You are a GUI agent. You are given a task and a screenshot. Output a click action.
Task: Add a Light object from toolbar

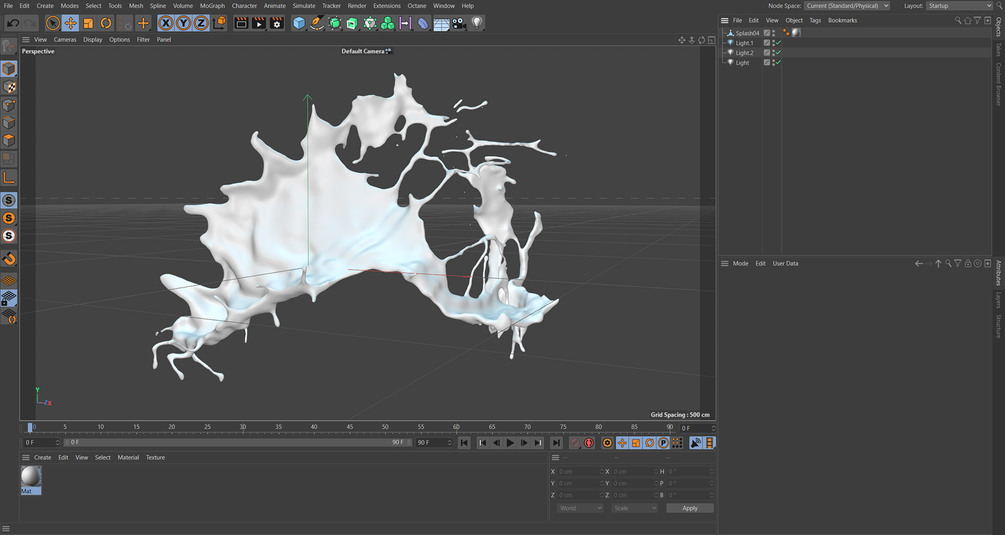pyautogui.click(x=477, y=23)
